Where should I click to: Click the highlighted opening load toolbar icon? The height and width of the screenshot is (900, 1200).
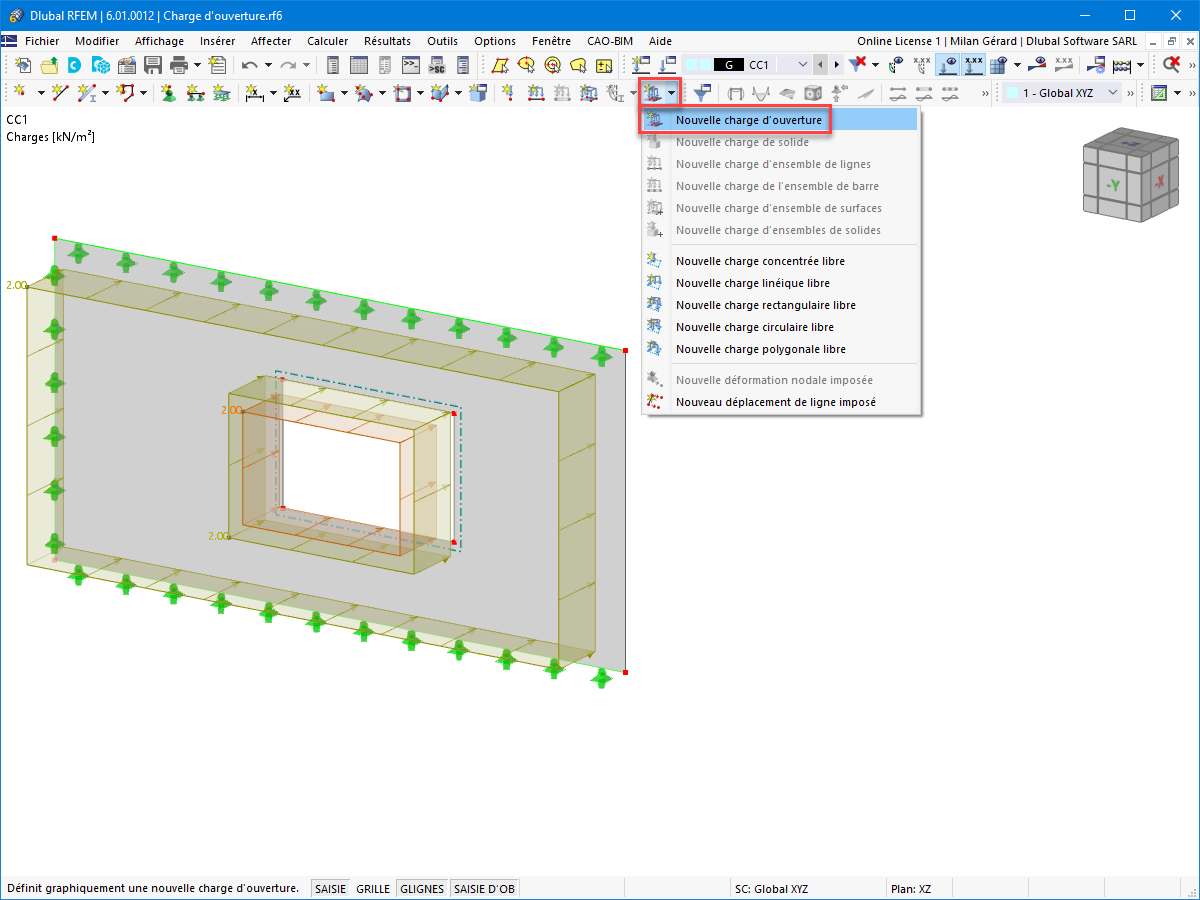click(653, 93)
